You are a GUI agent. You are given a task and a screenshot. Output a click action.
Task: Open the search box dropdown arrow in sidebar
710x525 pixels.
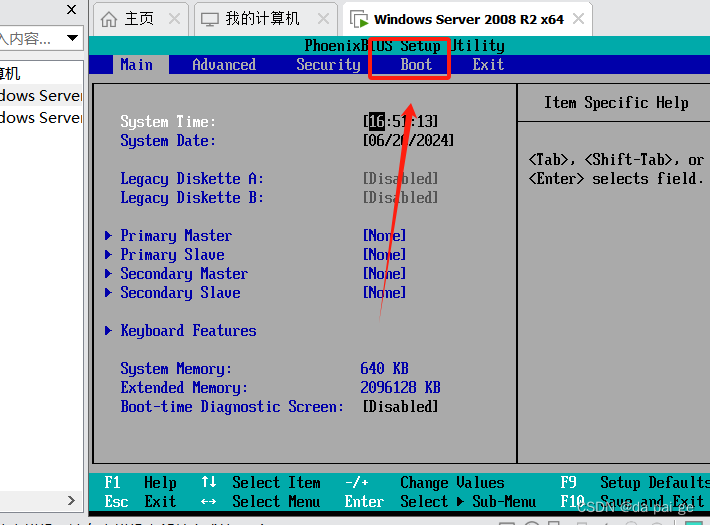click(x=72, y=38)
